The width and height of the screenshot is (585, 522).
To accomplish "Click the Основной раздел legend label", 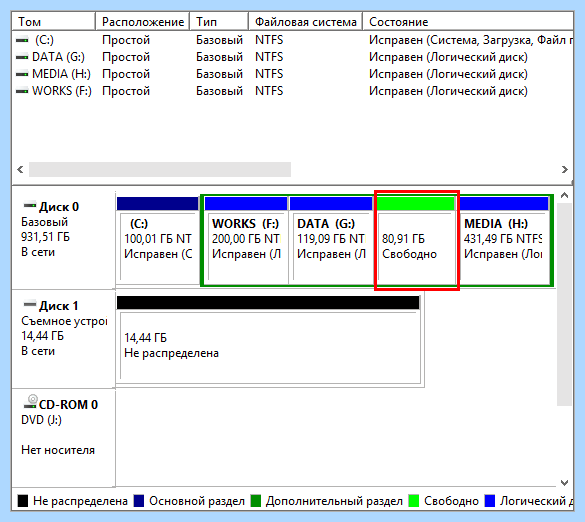I will click(x=197, y=501).
